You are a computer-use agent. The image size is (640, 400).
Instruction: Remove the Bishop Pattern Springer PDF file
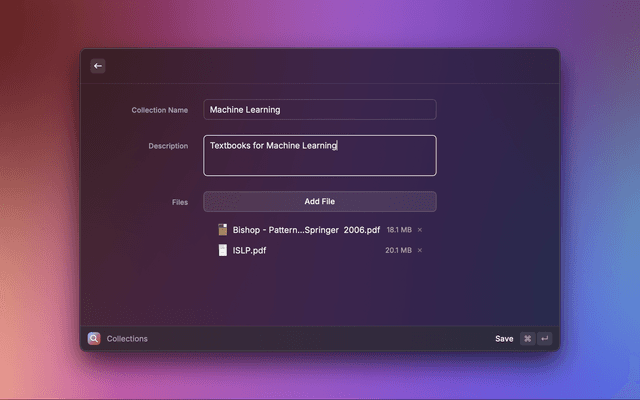(x=420, y=230)
